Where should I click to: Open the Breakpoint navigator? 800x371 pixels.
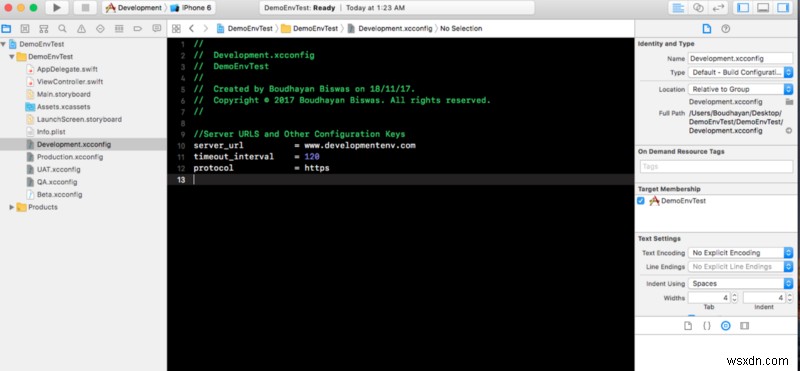[x=138, y=29]
